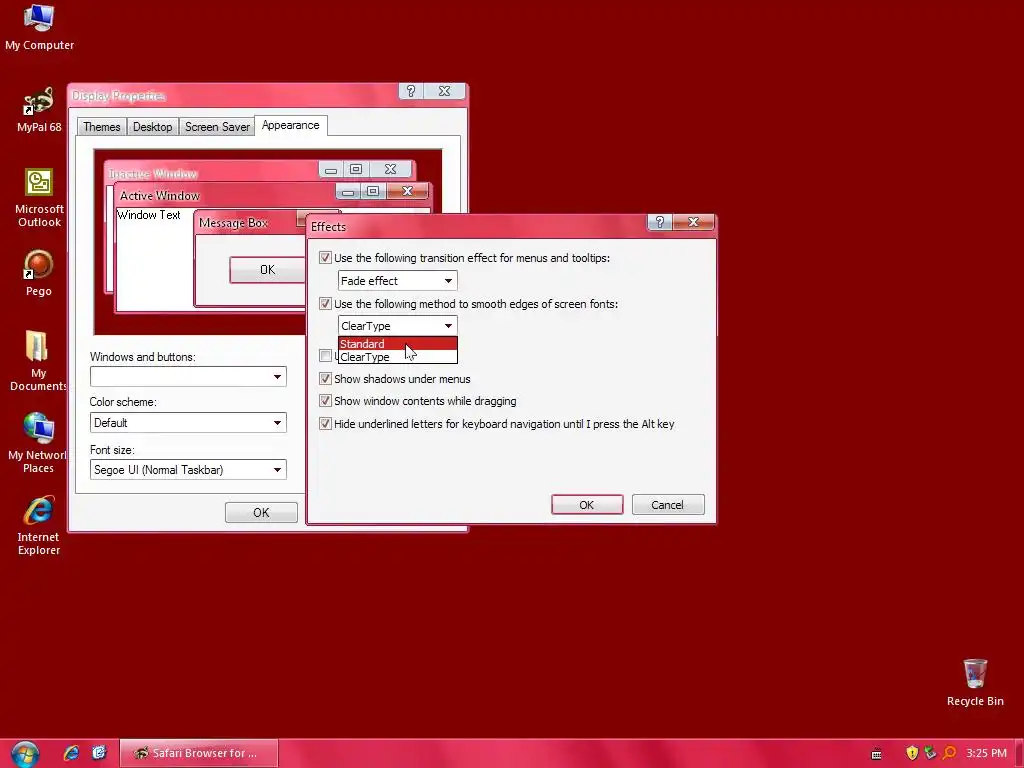
Task: Choose Standard from the smoothing list
Action: (x=398, y=344)
